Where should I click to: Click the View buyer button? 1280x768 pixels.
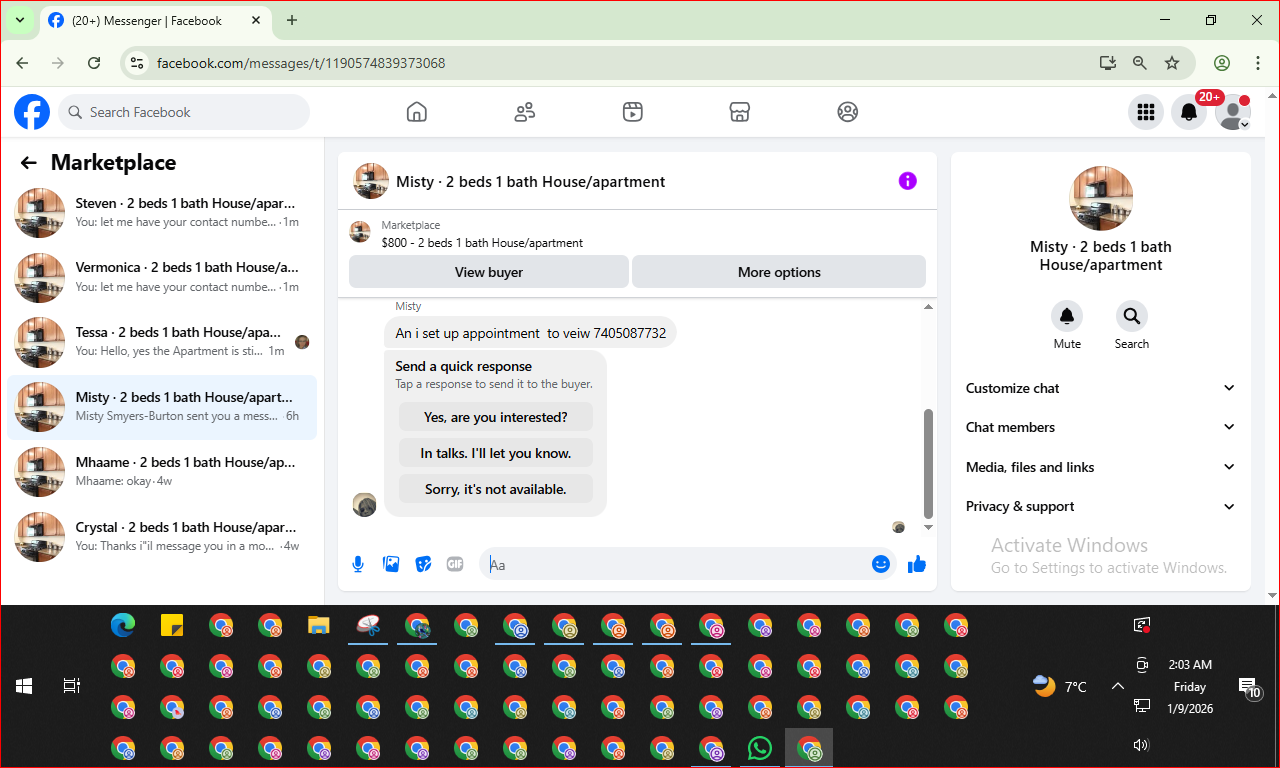click(x=489, y=272)
